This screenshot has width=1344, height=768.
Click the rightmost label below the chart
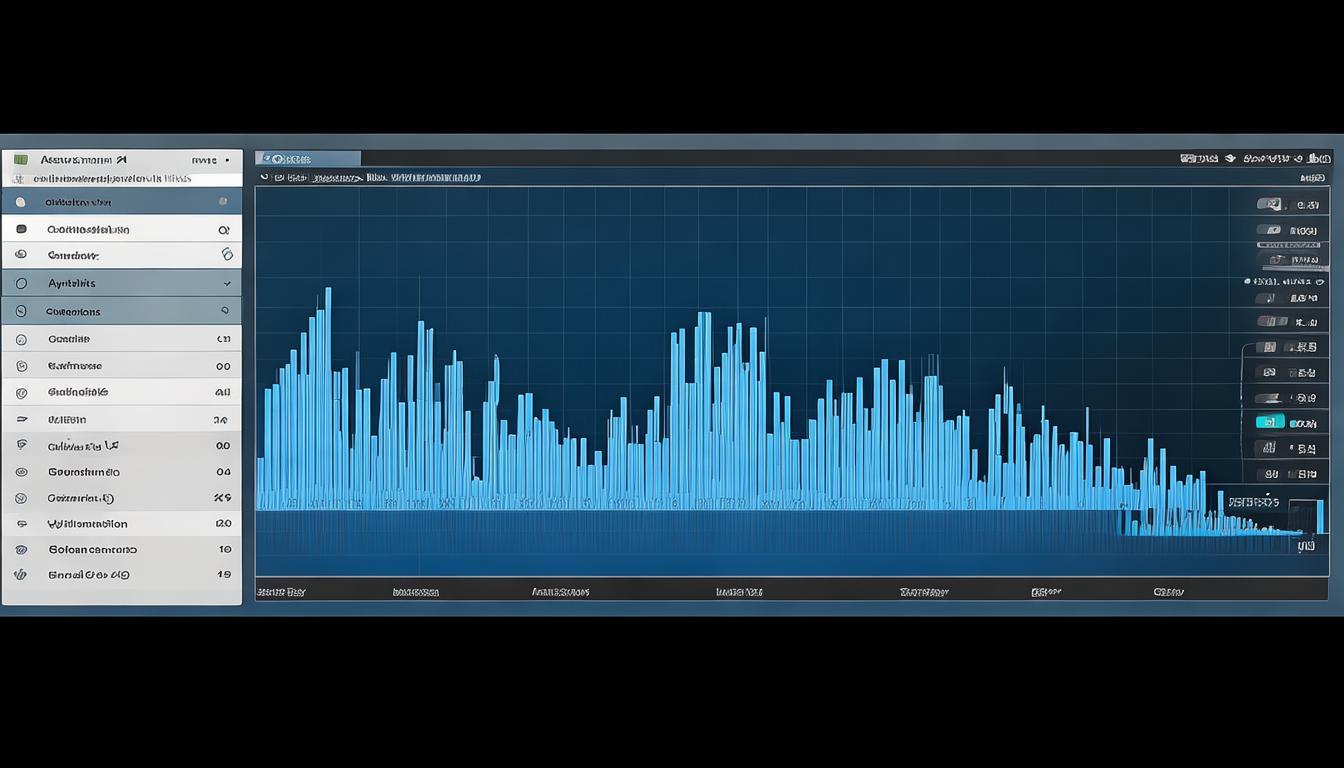[1168, 592]
